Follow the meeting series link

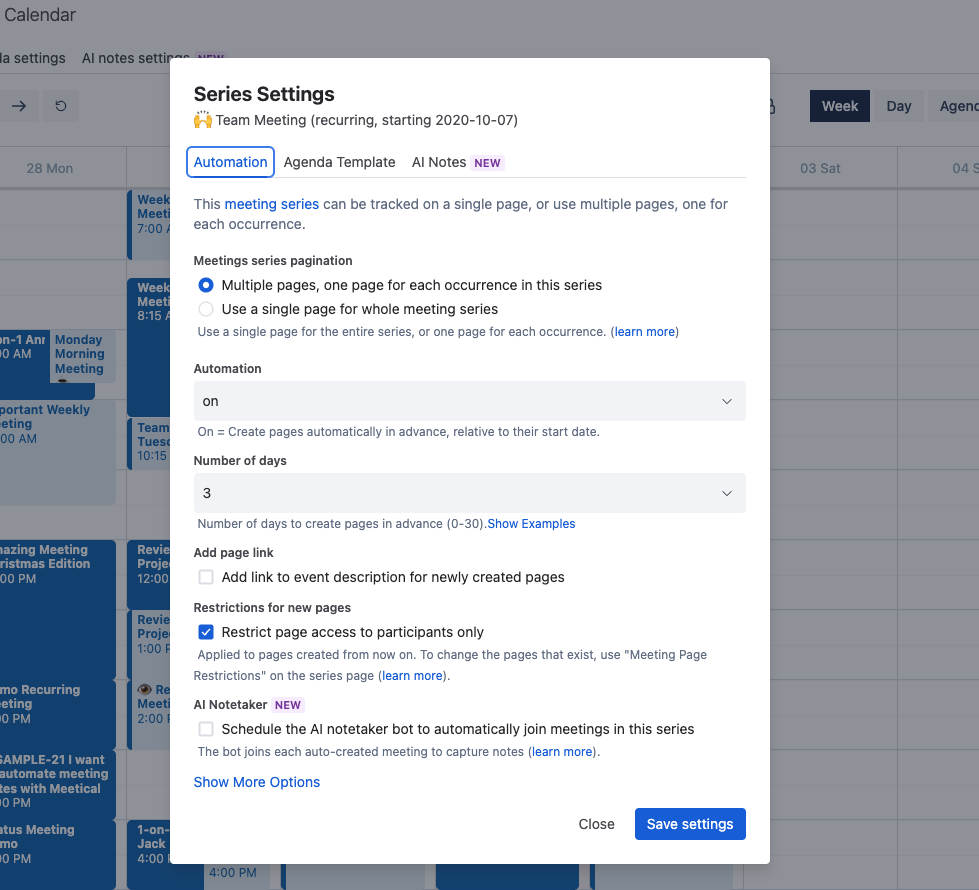272,204
